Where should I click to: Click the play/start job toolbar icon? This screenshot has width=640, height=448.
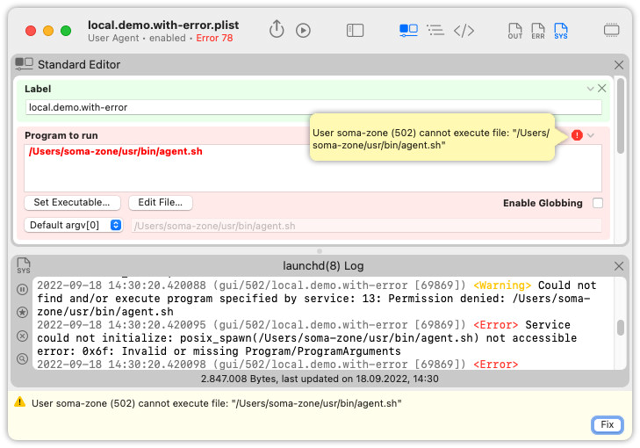(303, 31)
